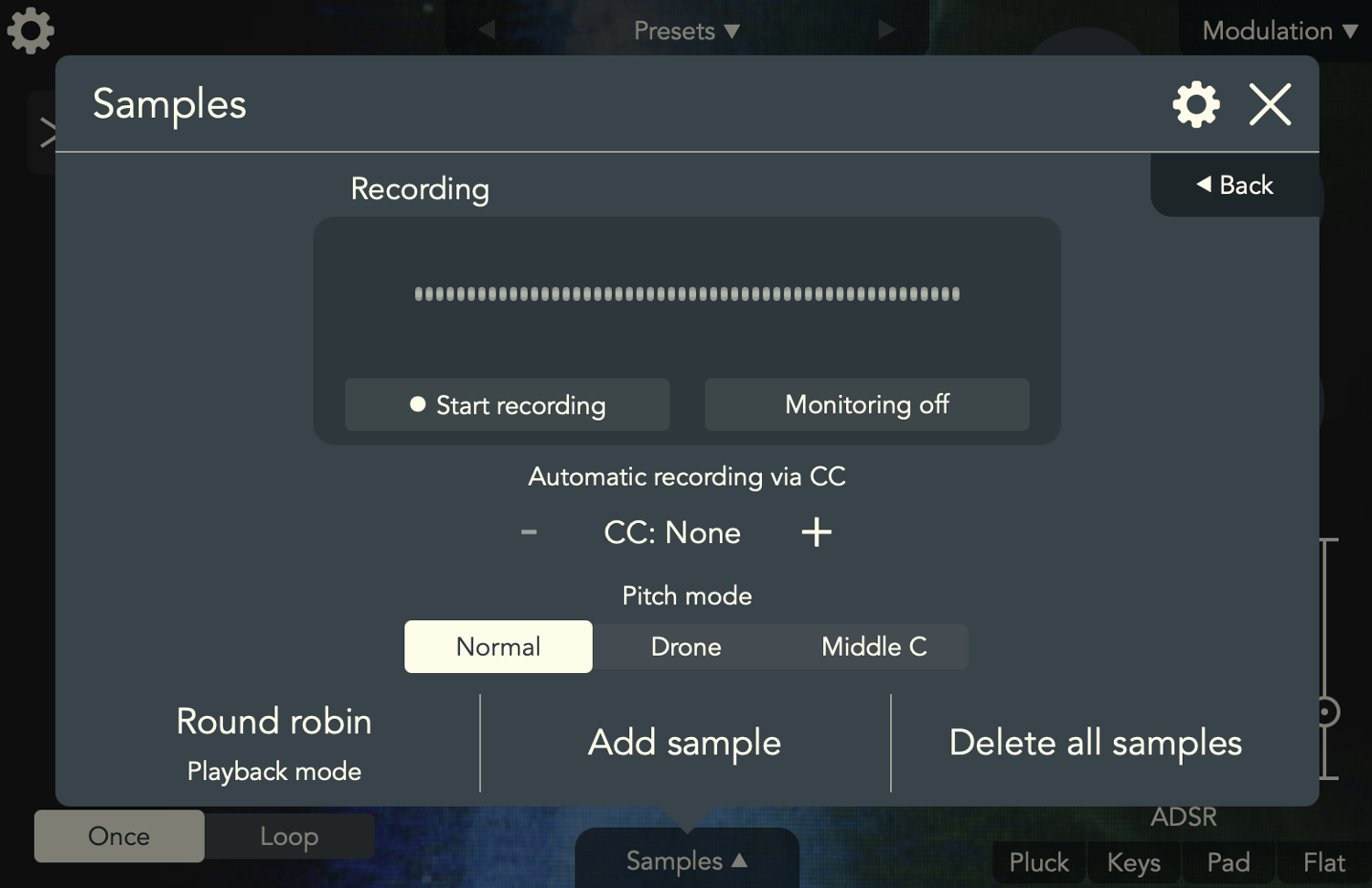Close the Samples panel
This screenshot has width=1372, height=888.
pyautogui.click(x=1270, y=104)
